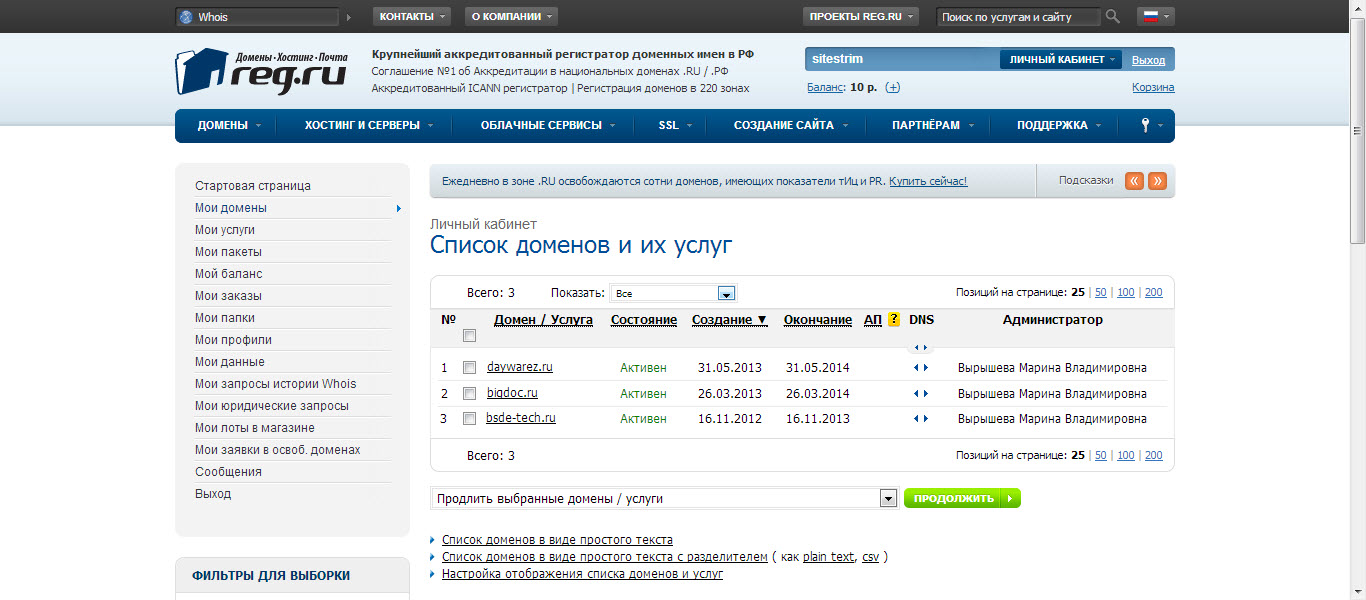Click the yellow question mark help icon
The image size is (1366, 600).
894,320
